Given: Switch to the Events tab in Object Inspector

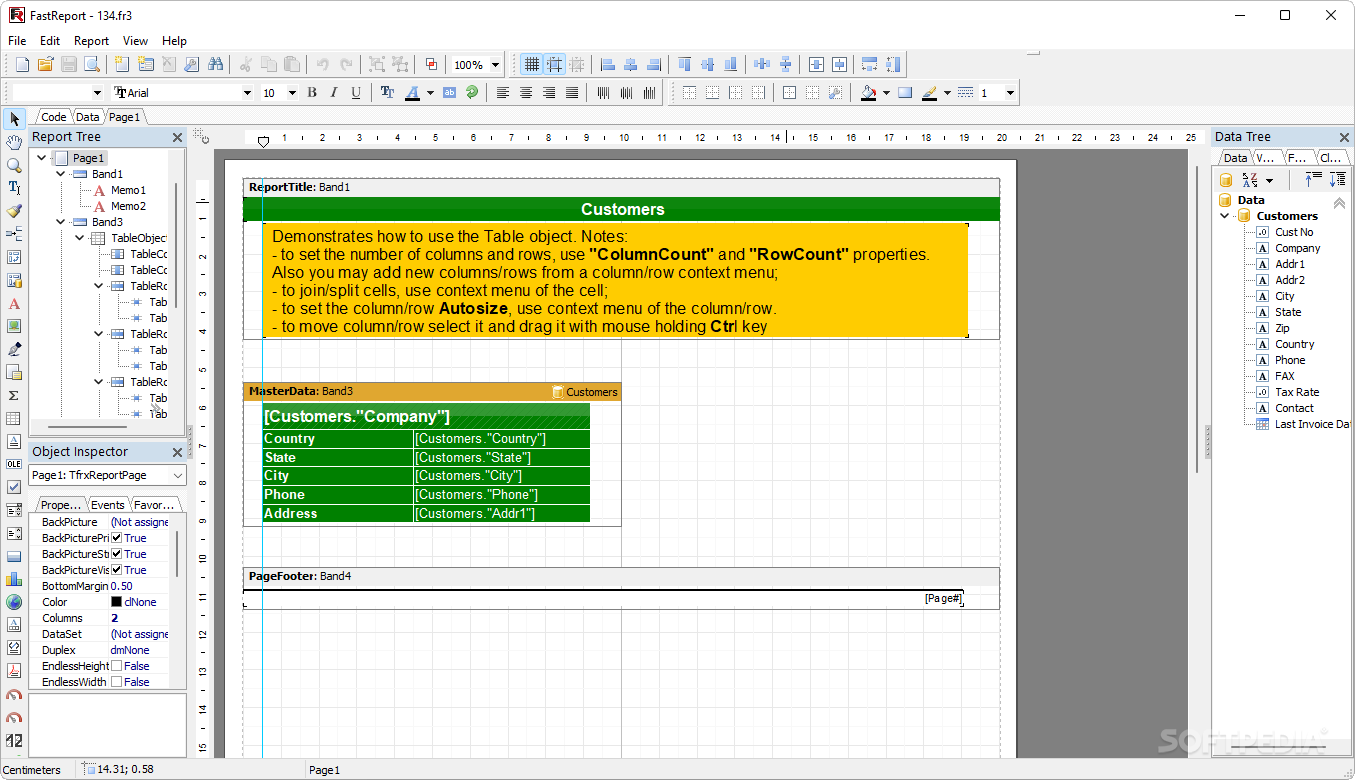Looking at the screenshot, I should [108, 505].
